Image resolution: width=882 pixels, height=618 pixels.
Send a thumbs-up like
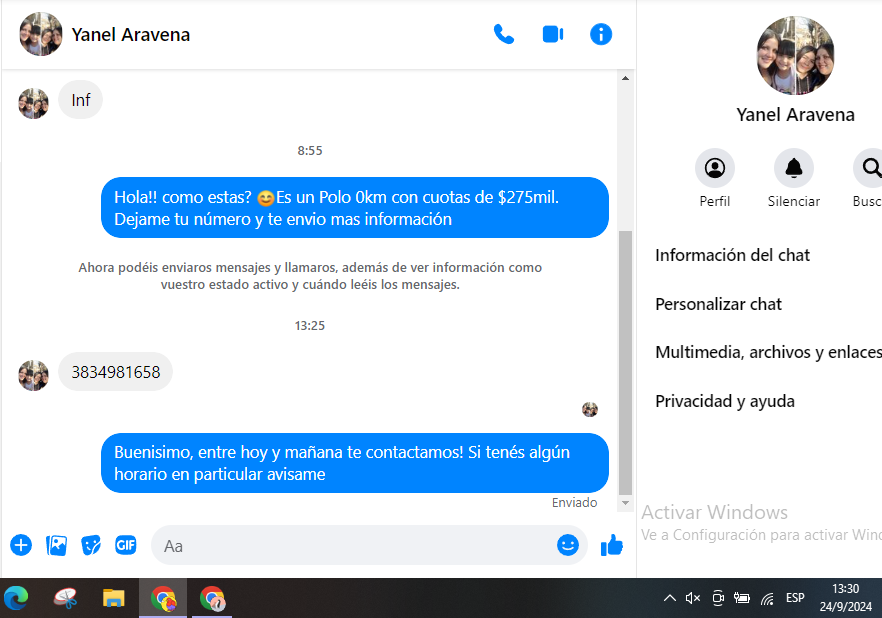(611, 545)
